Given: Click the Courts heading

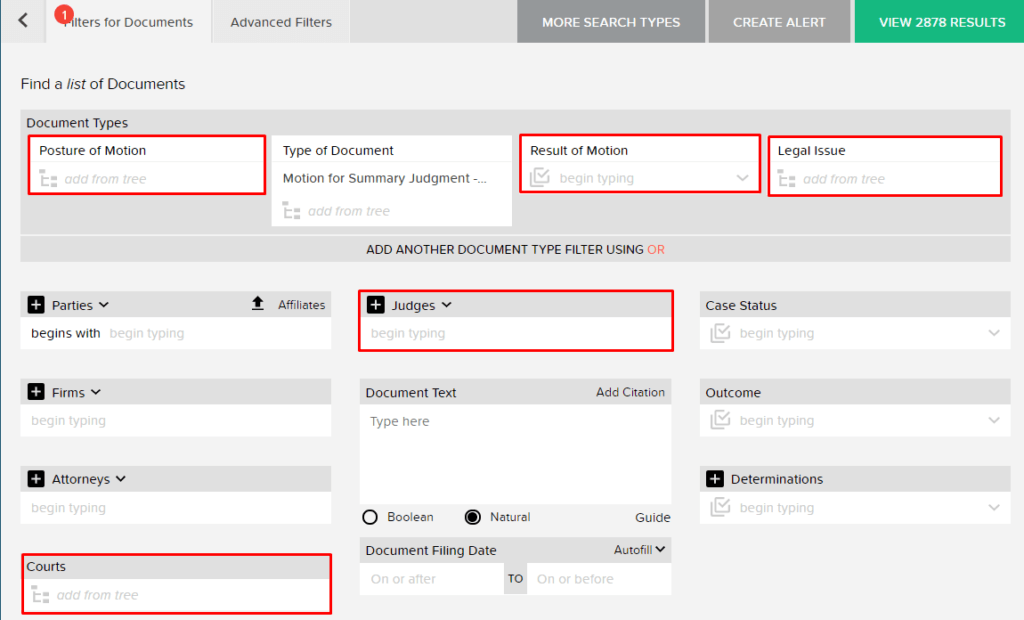Looking at the screenshot, I should click(46, 566).
